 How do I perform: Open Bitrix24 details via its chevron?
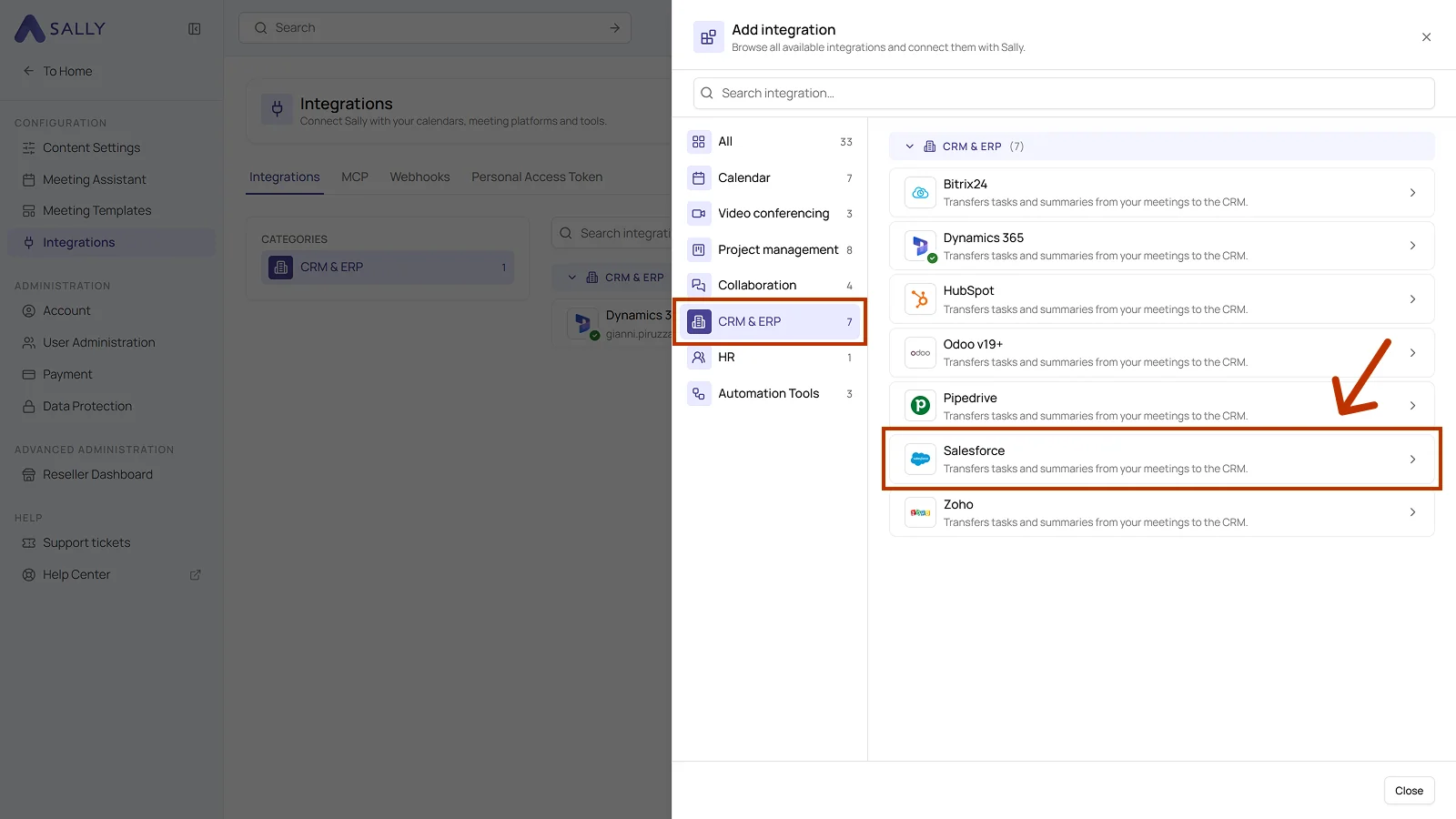pyautogui.click(x=1412, y=193)
